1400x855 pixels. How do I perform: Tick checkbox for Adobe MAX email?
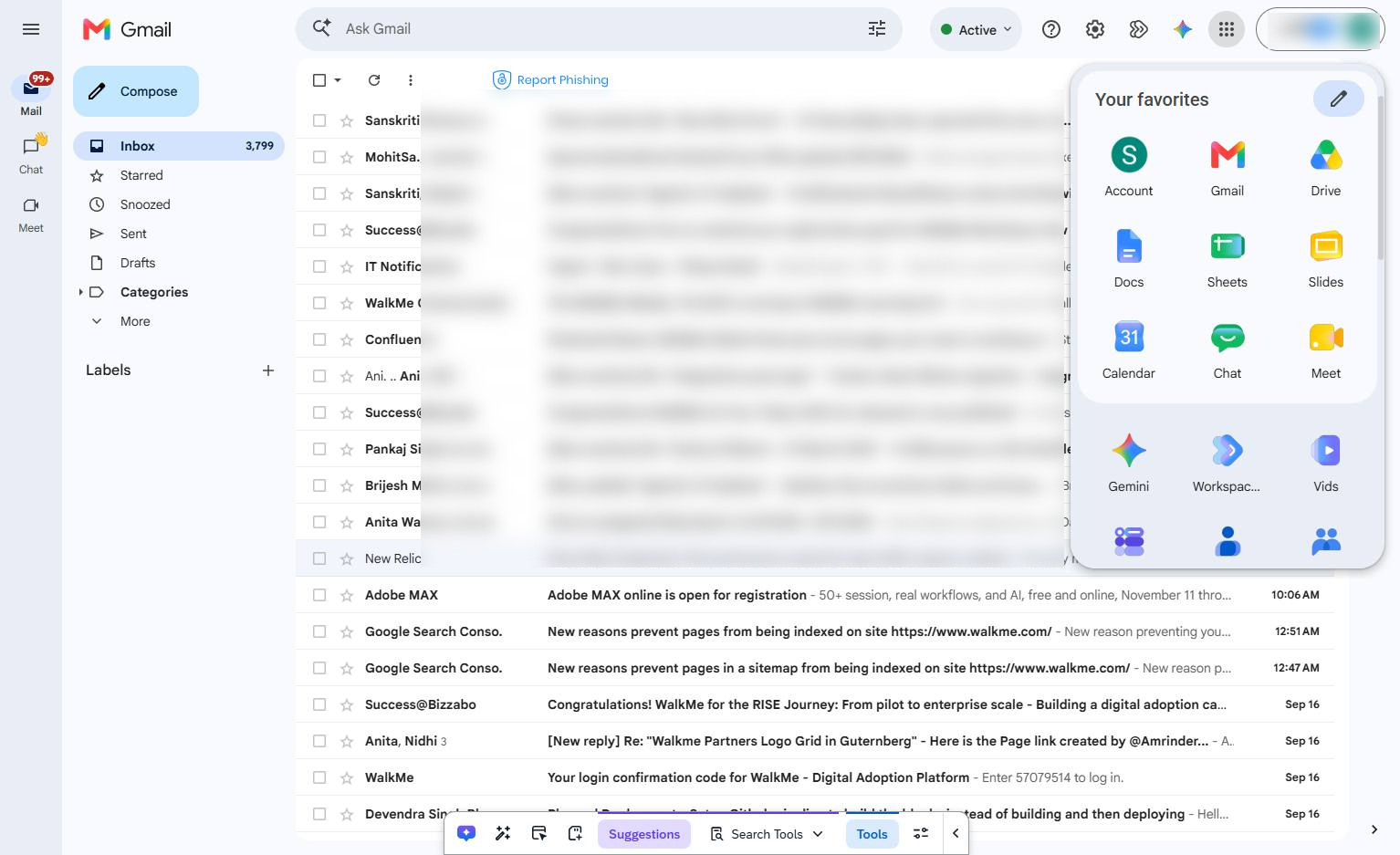coord(319,595)
